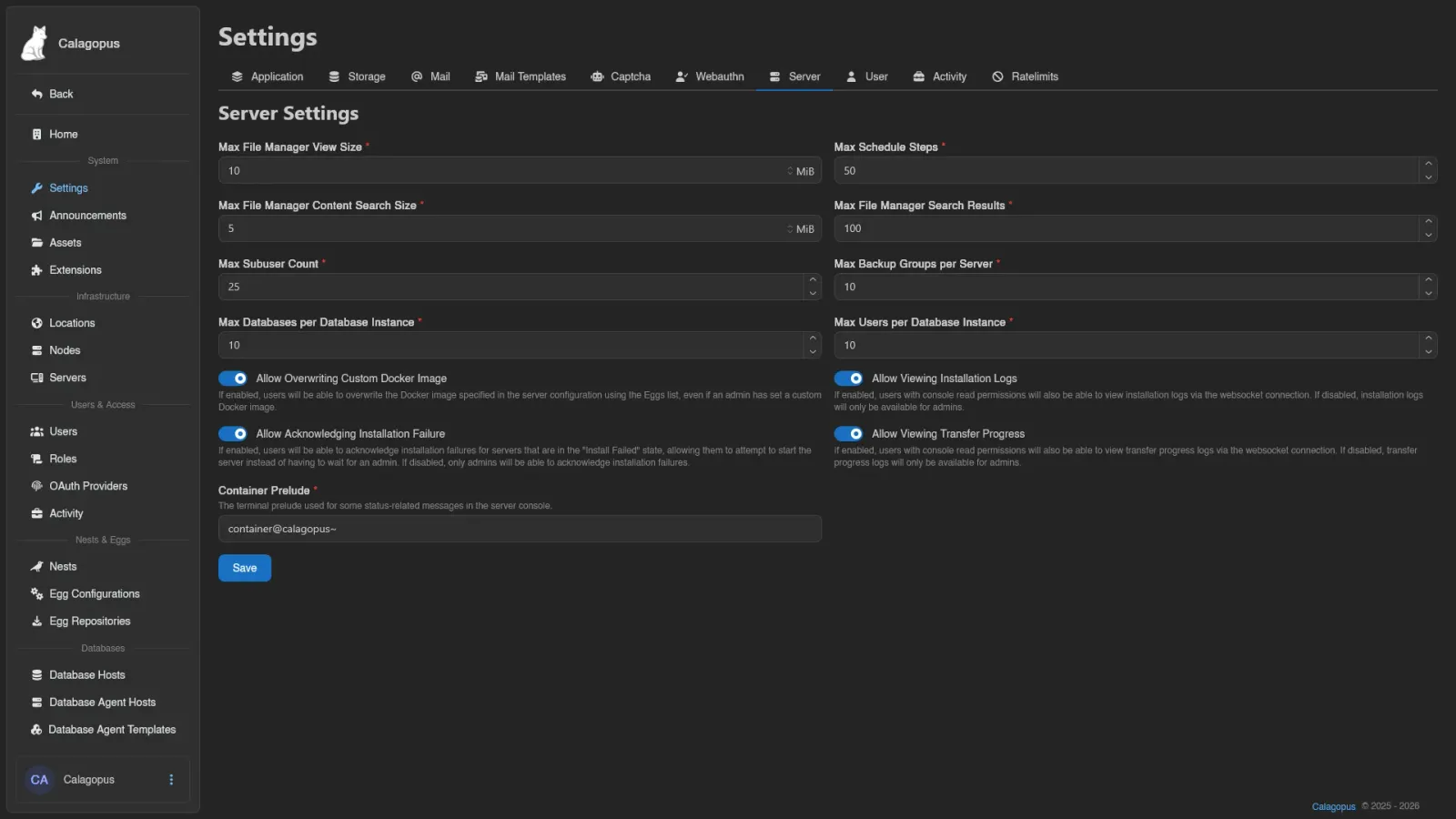
Task: Click the Database Hosts icon
Action: click(37, 675)
